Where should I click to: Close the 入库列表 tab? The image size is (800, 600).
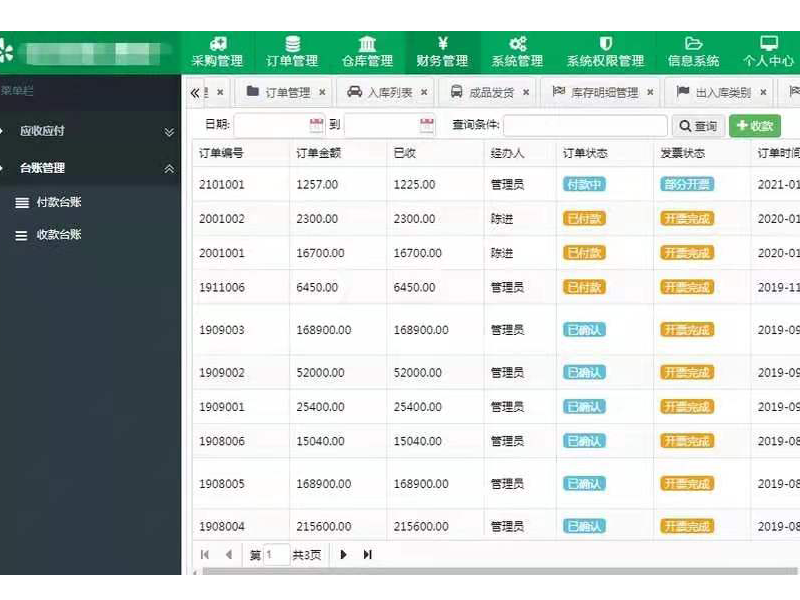click(x=424, y=92)
